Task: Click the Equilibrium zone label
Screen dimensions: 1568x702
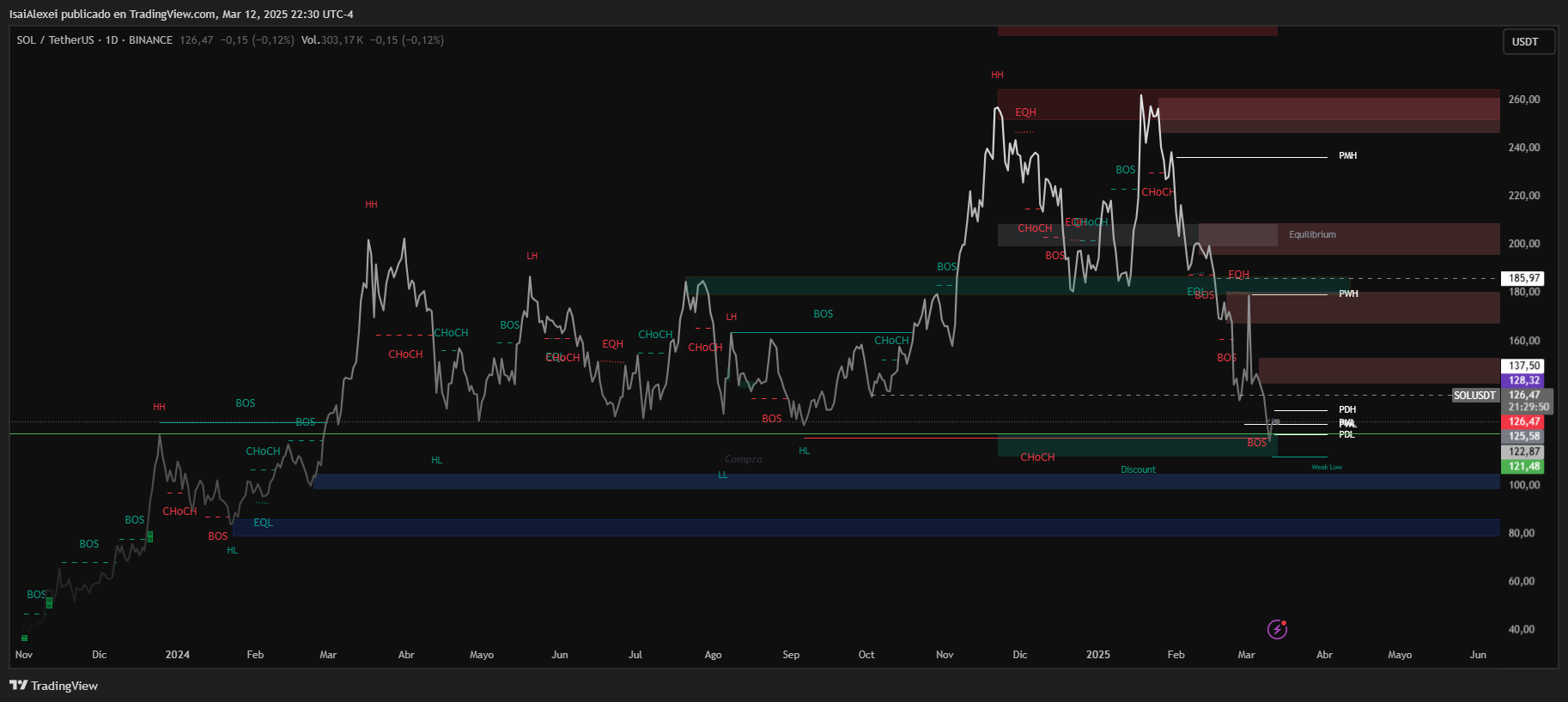Action: (1312, 234)
